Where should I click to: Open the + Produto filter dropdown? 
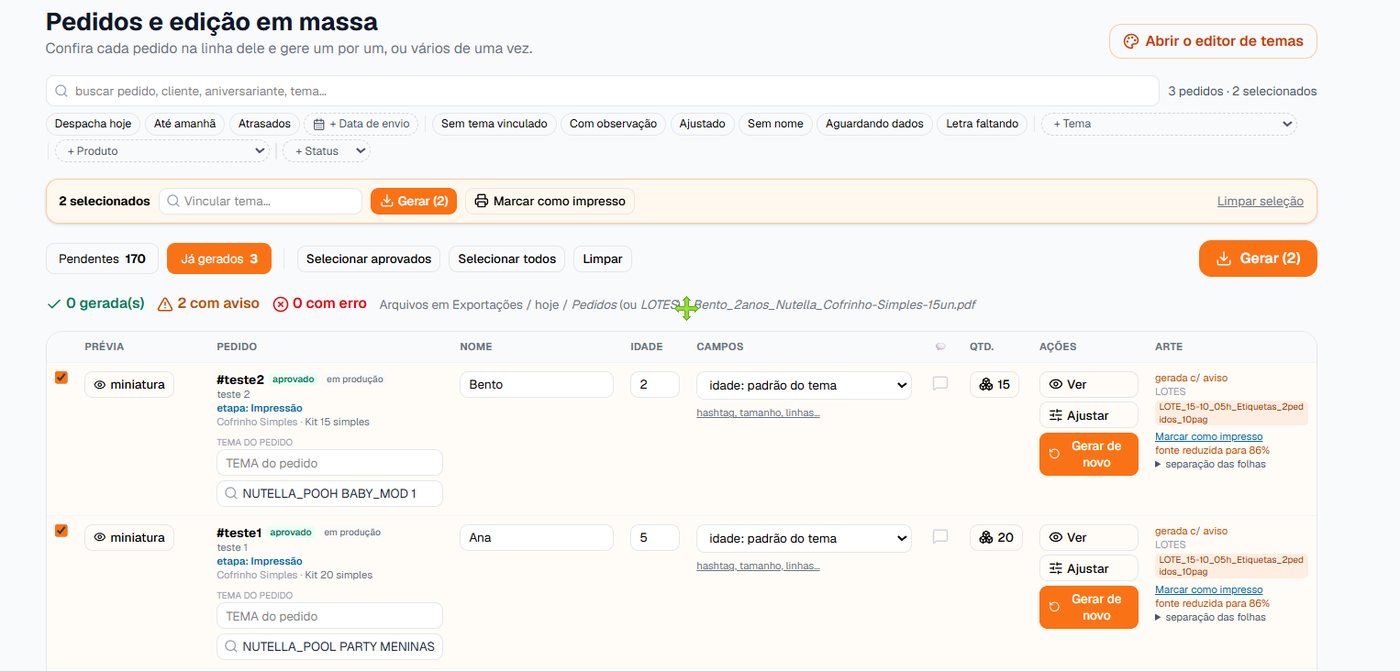coord(162,151)
